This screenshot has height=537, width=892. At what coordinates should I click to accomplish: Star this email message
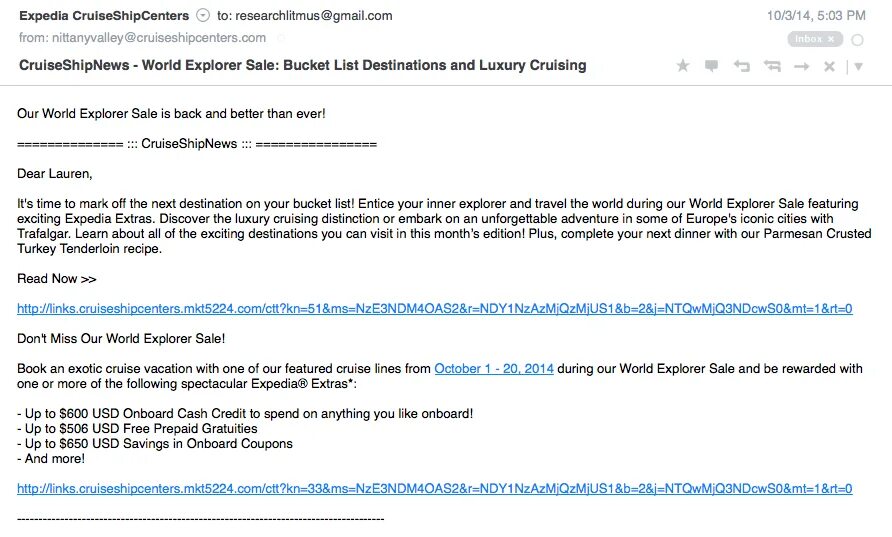683,66
